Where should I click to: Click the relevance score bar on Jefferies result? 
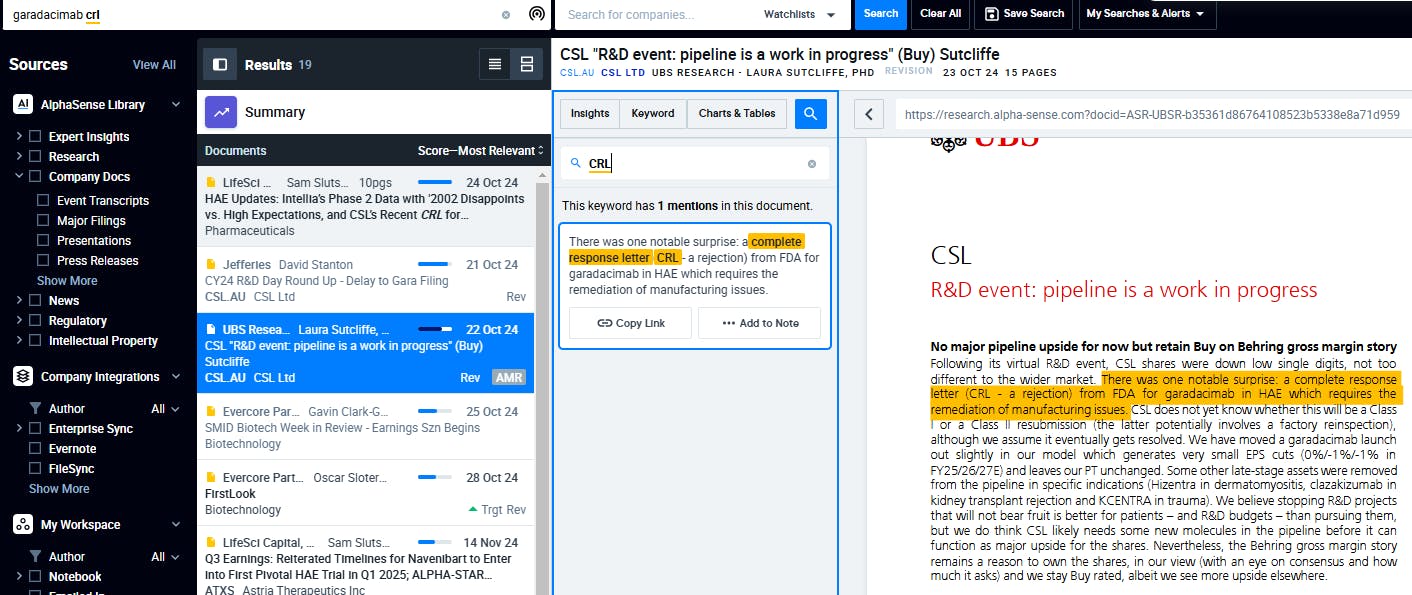(435, 265)
